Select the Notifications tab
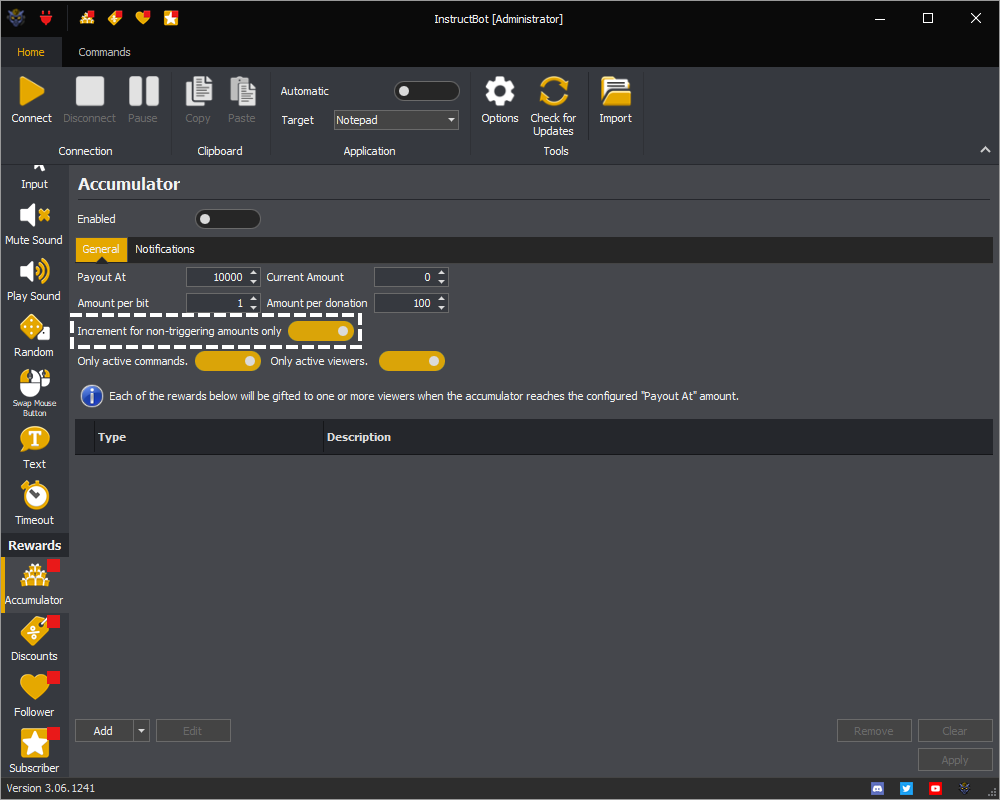The height and width of the screenshot is (800, 1000). pyautogui.click(x=165, y=249)
